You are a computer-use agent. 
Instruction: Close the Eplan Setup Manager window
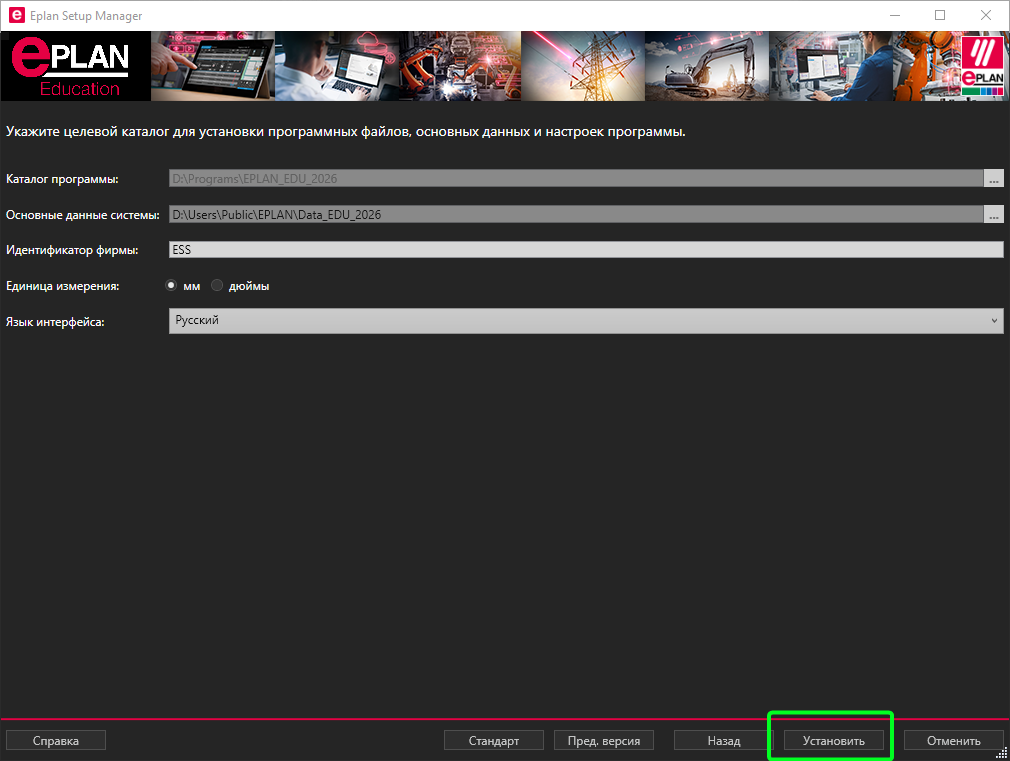point(986,15)
